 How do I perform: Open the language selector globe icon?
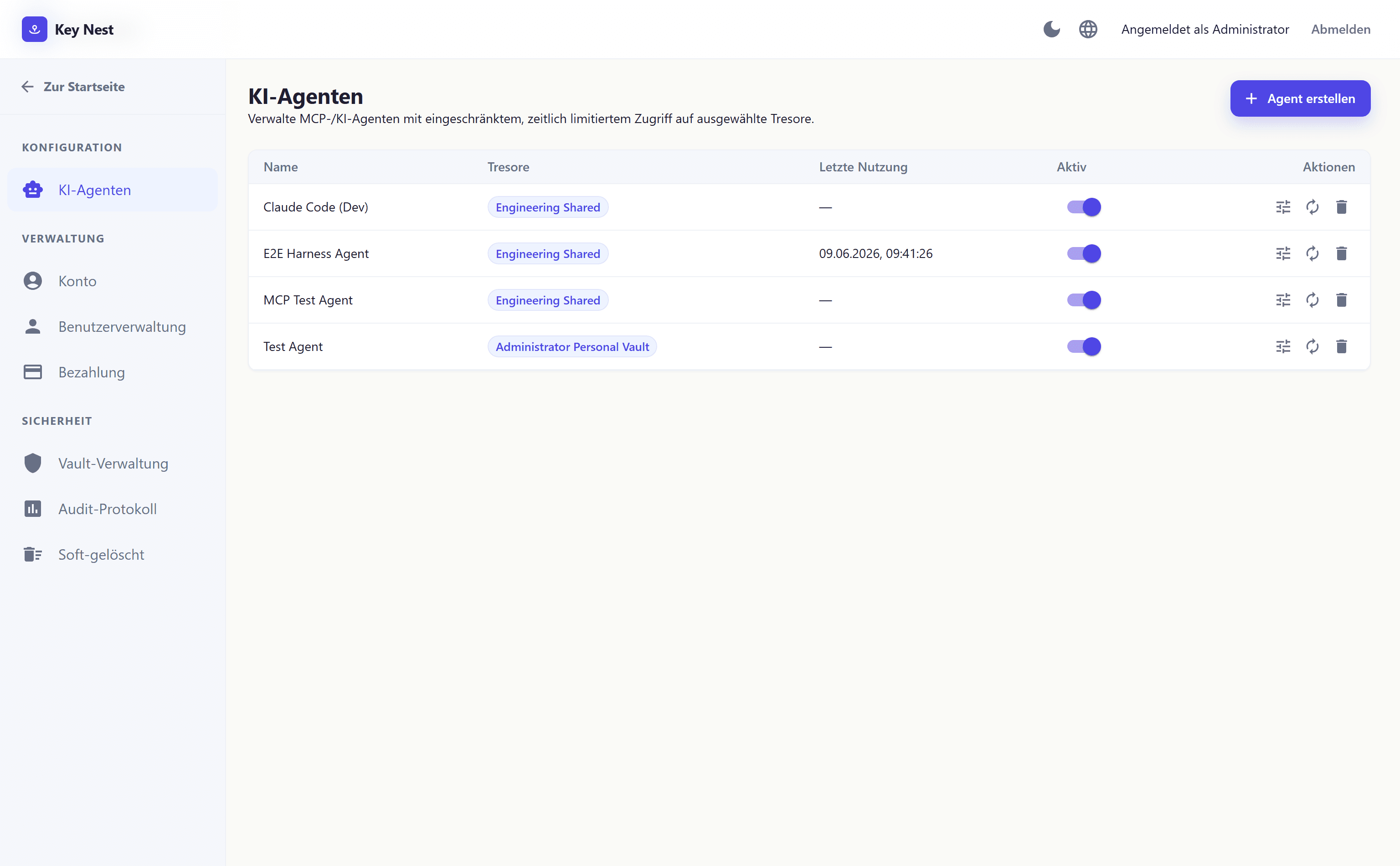point(1088,29)
